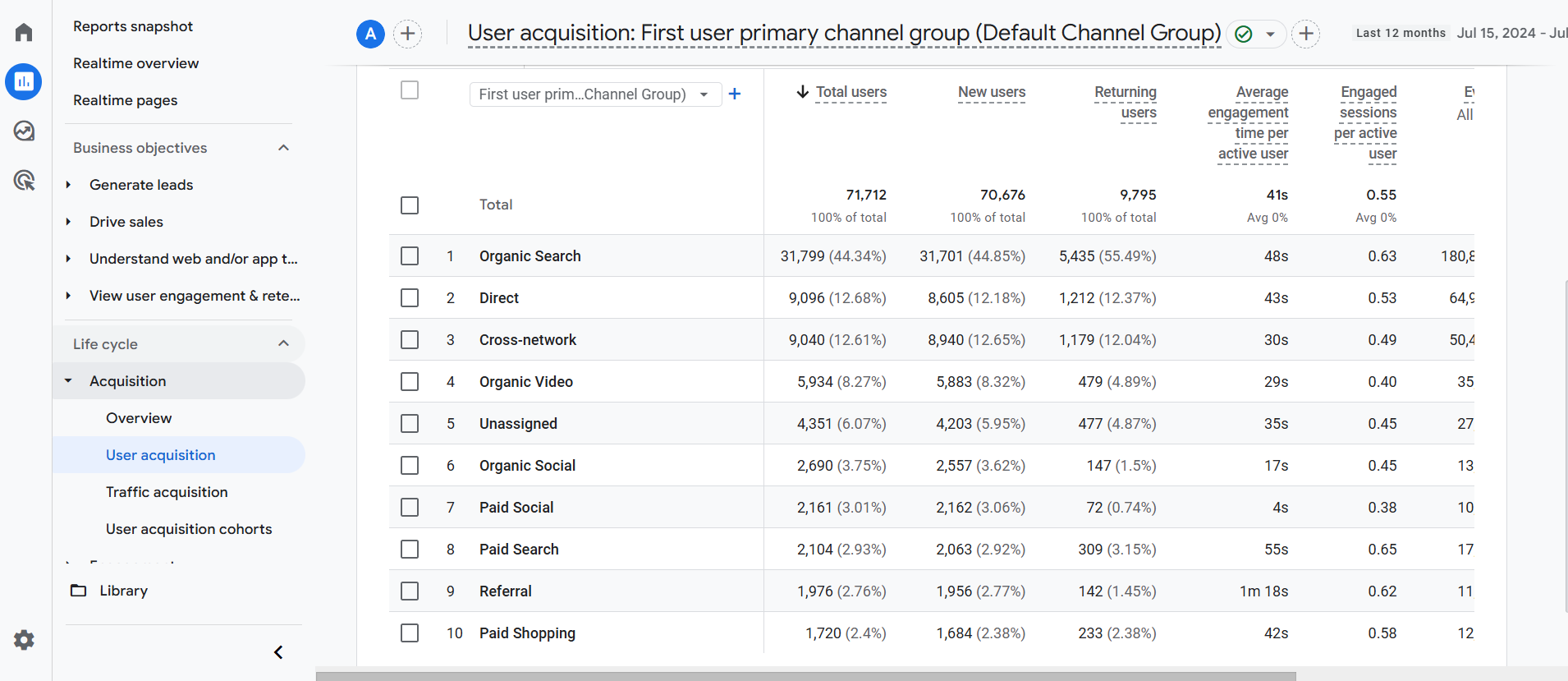The width and height of the screenshot is (1568, 681).
Task: Check the Direct row checkbox
Action: (x=410, y=298)
